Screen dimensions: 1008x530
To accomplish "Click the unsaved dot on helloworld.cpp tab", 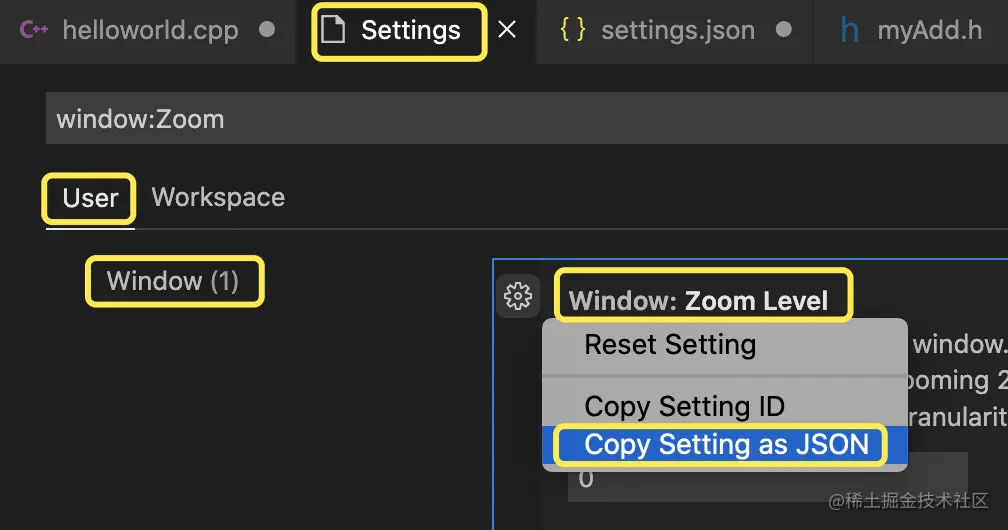I will click(x=267, y=30).
